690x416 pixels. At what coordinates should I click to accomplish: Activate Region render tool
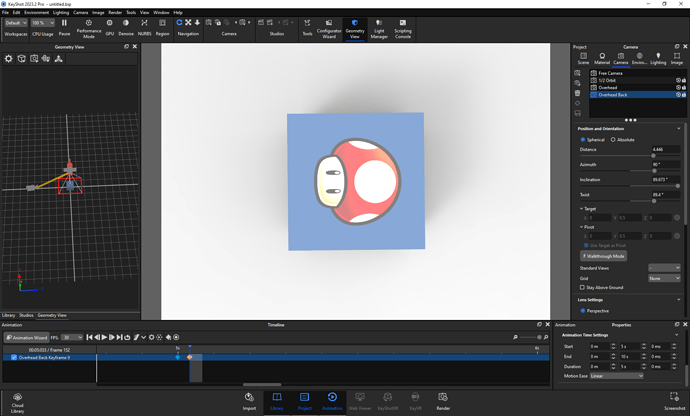162,27
